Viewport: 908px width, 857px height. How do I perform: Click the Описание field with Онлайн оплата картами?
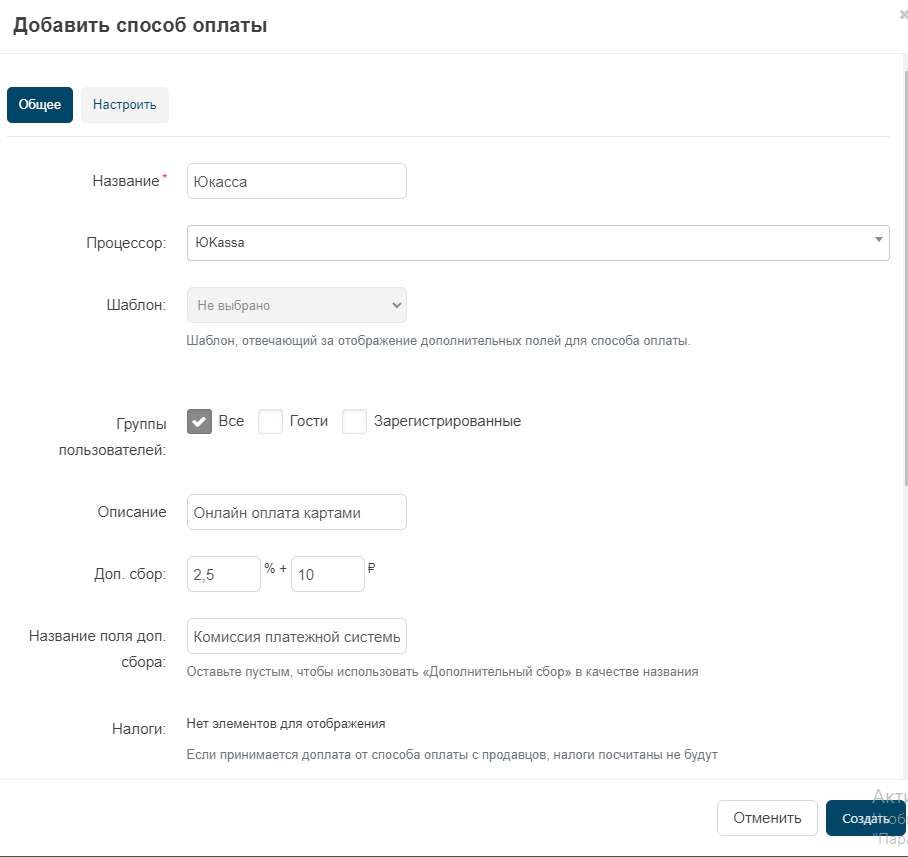coord(296,512)
